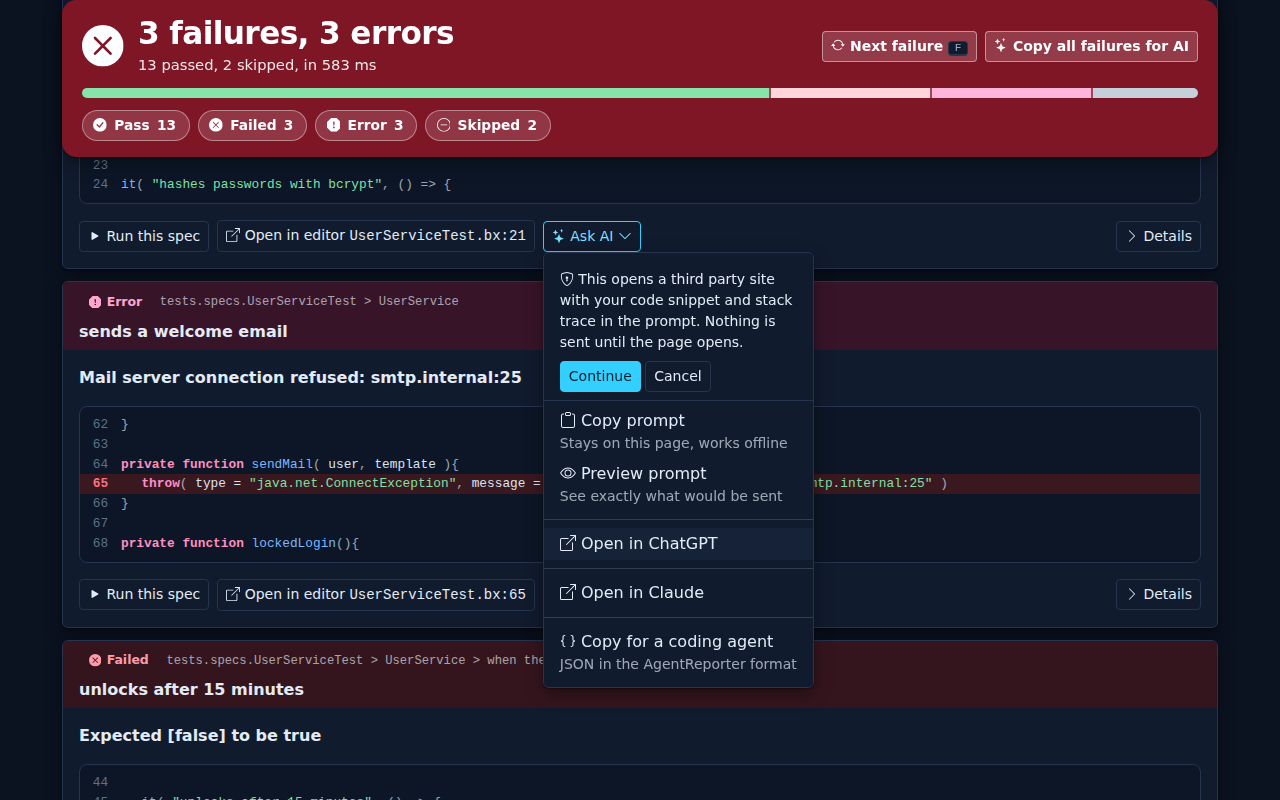Screen dimensions: 1280x800
Task: Choose Open in Claude from the menu
Action: [678, 593]
